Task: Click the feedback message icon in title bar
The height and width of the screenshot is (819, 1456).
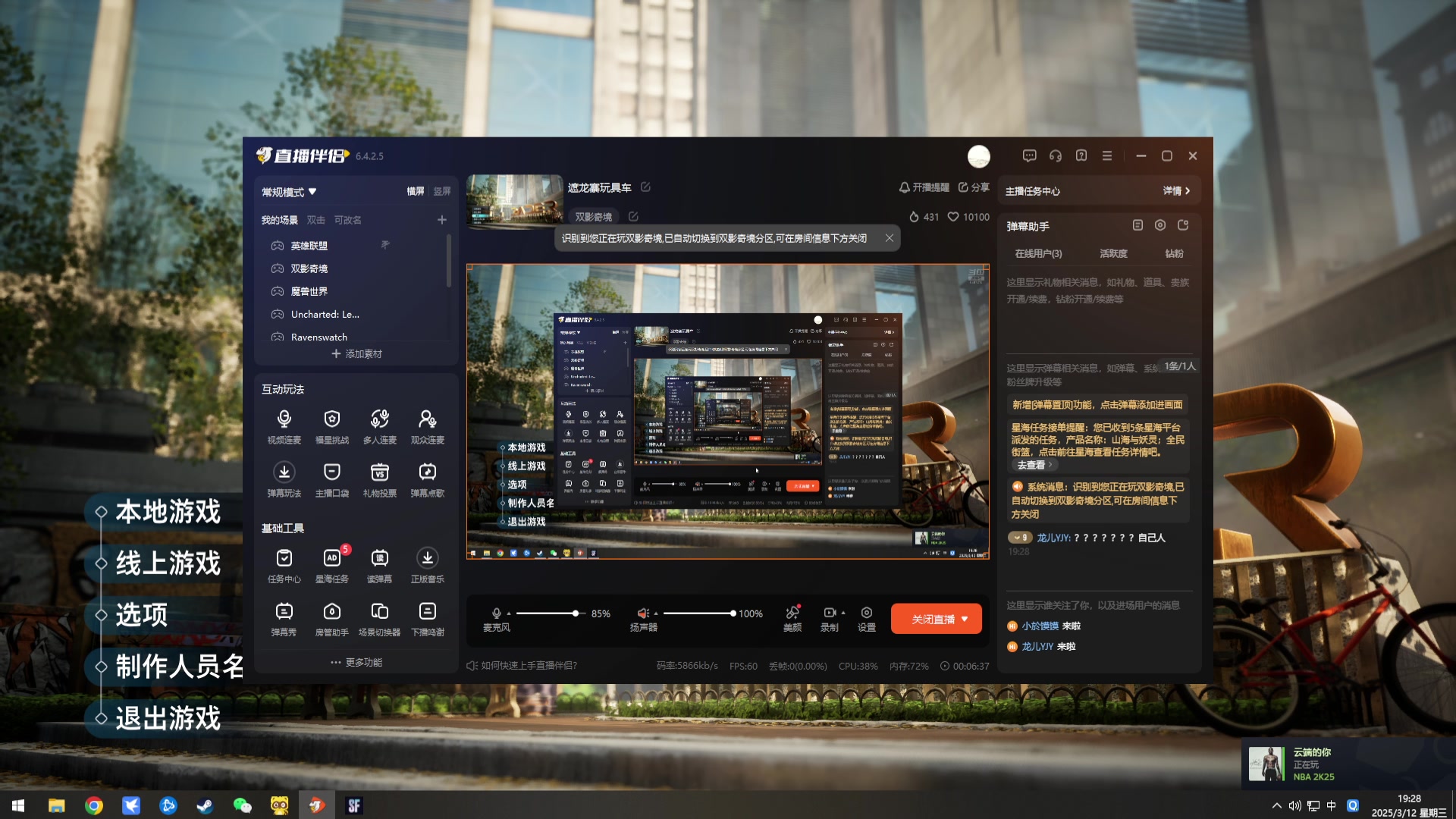Action: (x=1029, y=155)
